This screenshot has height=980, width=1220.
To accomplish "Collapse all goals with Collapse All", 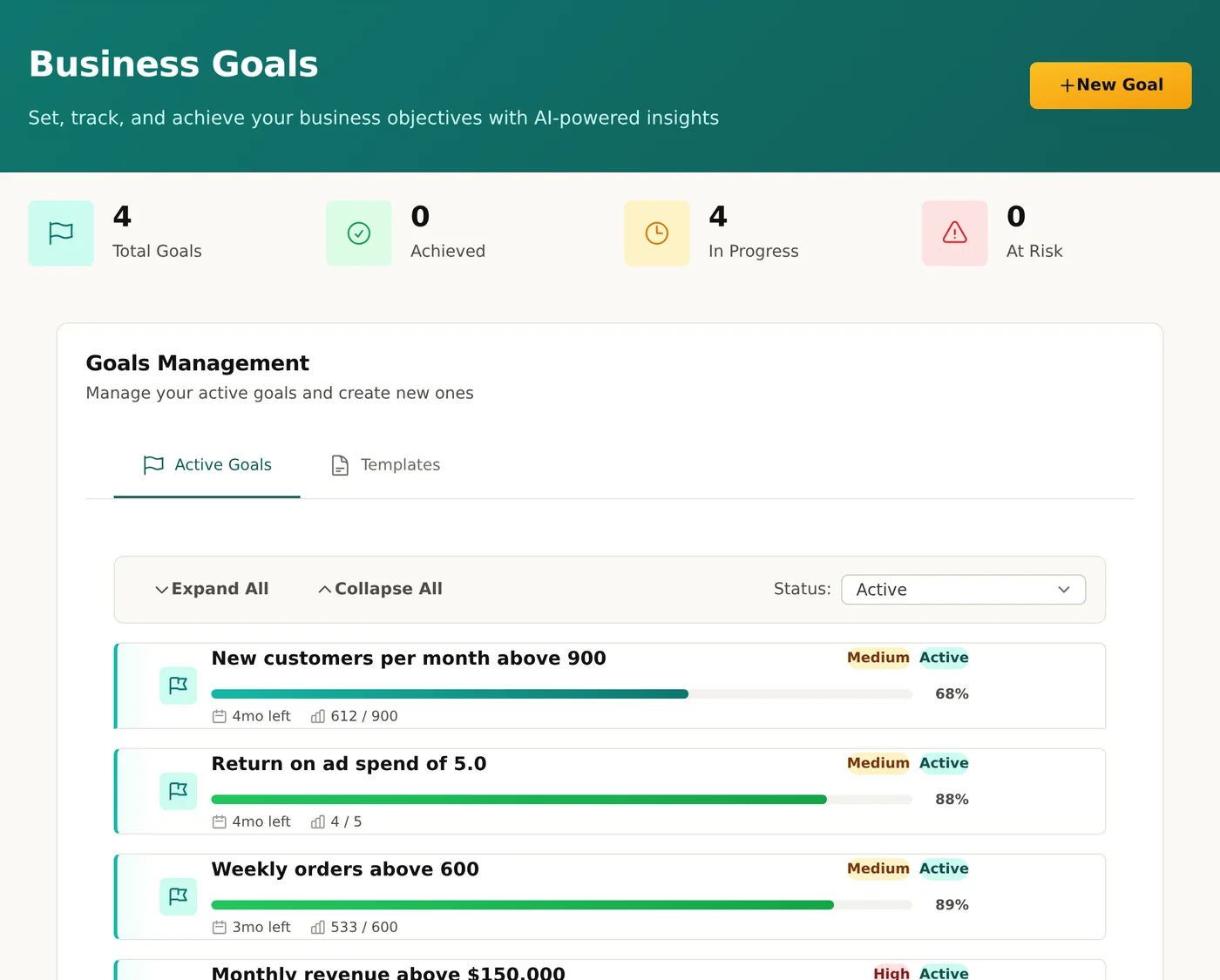I will pyautogui.click(x=380, y=589).
